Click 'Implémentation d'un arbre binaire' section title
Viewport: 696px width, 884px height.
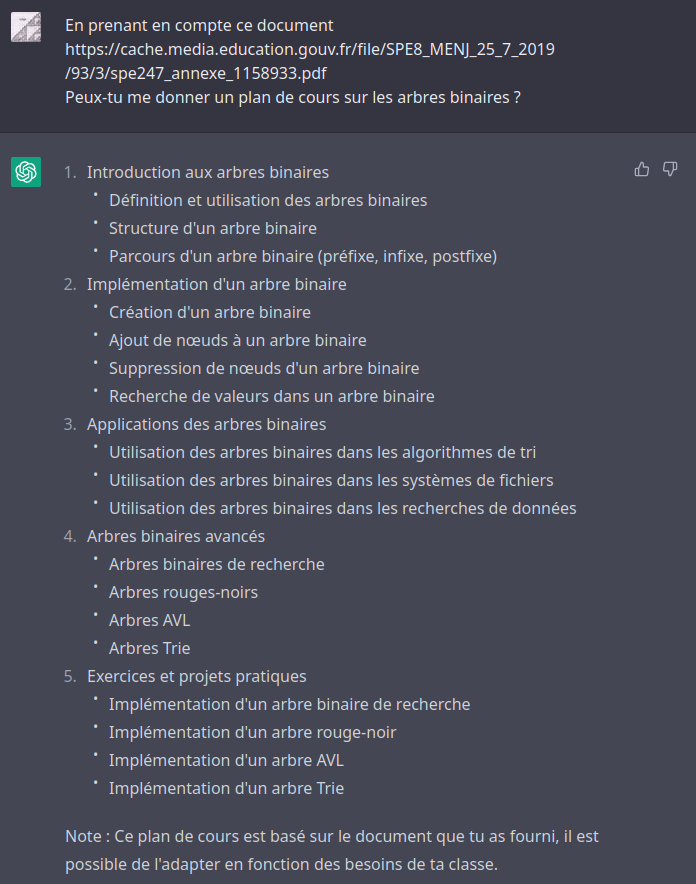[x=216, y=284]
